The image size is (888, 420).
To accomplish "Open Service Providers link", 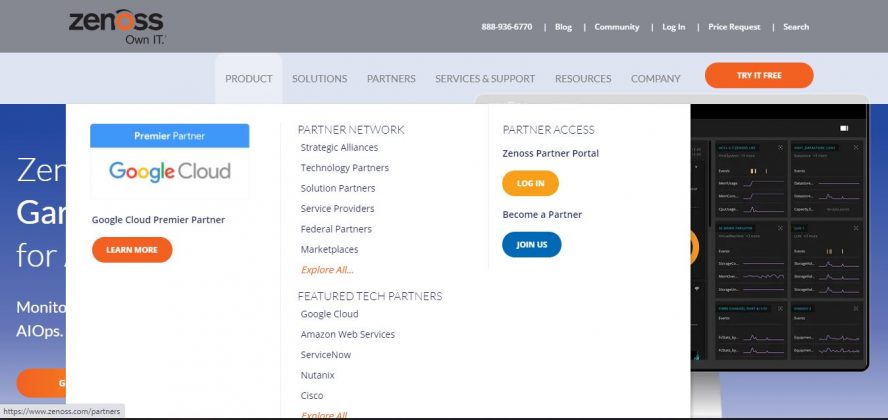I will point(337,208).
